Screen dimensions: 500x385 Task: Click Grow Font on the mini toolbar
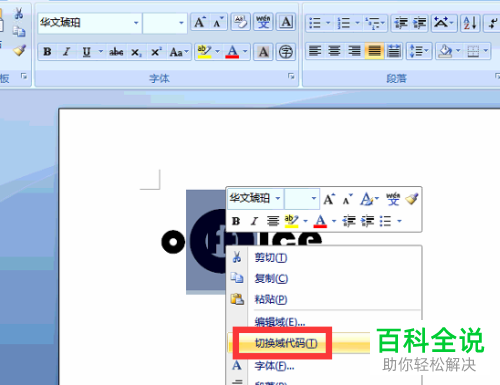coord(329,199)
